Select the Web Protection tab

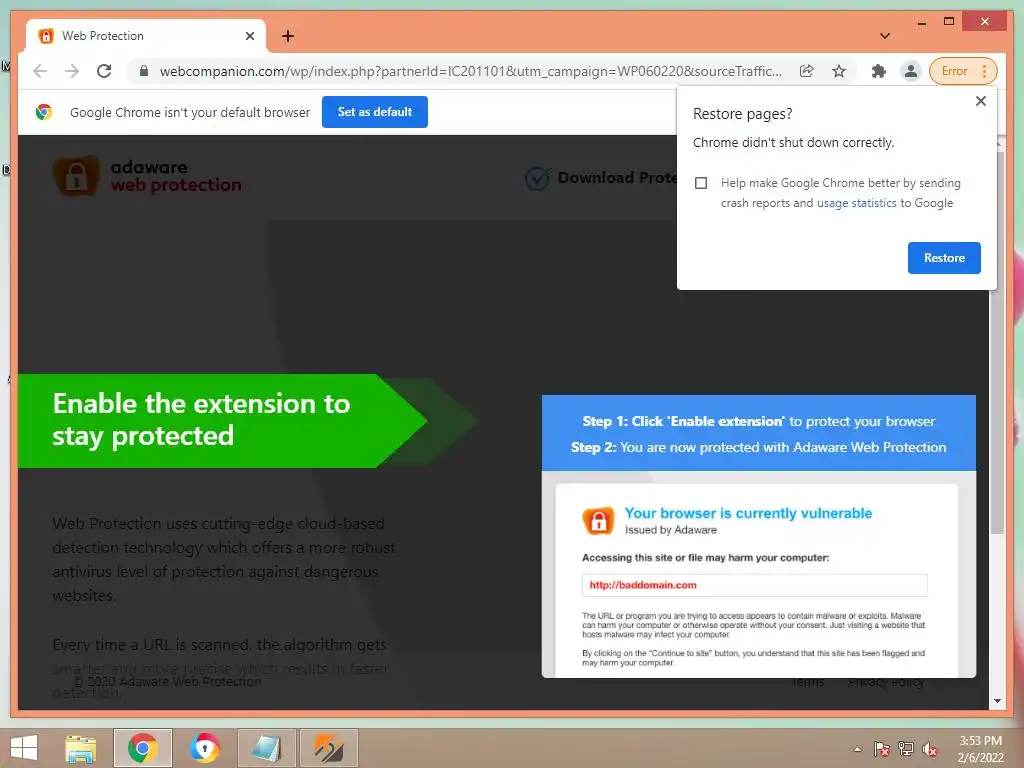146,36
